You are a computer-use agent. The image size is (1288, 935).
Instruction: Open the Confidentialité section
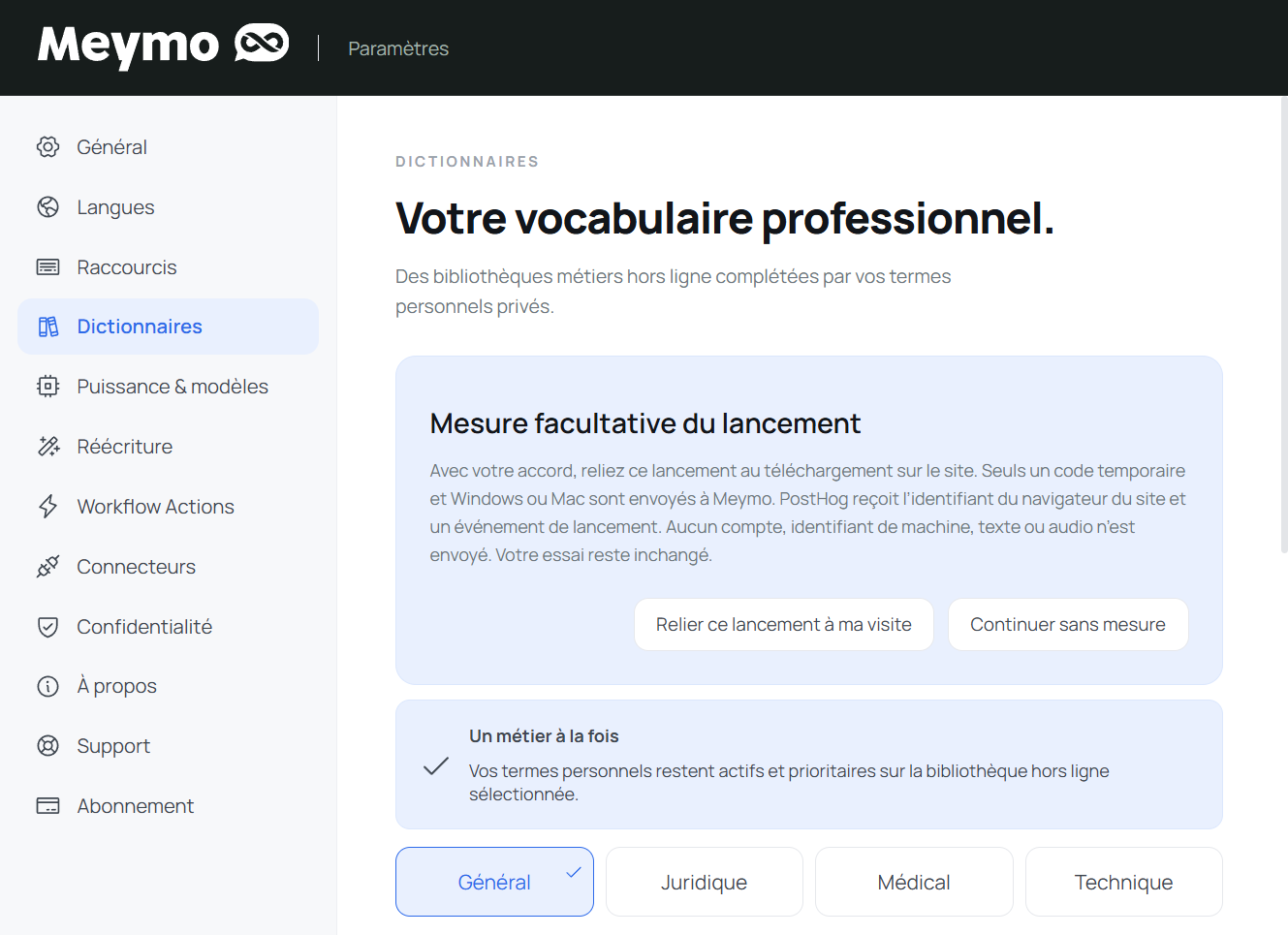pos(168,627)
